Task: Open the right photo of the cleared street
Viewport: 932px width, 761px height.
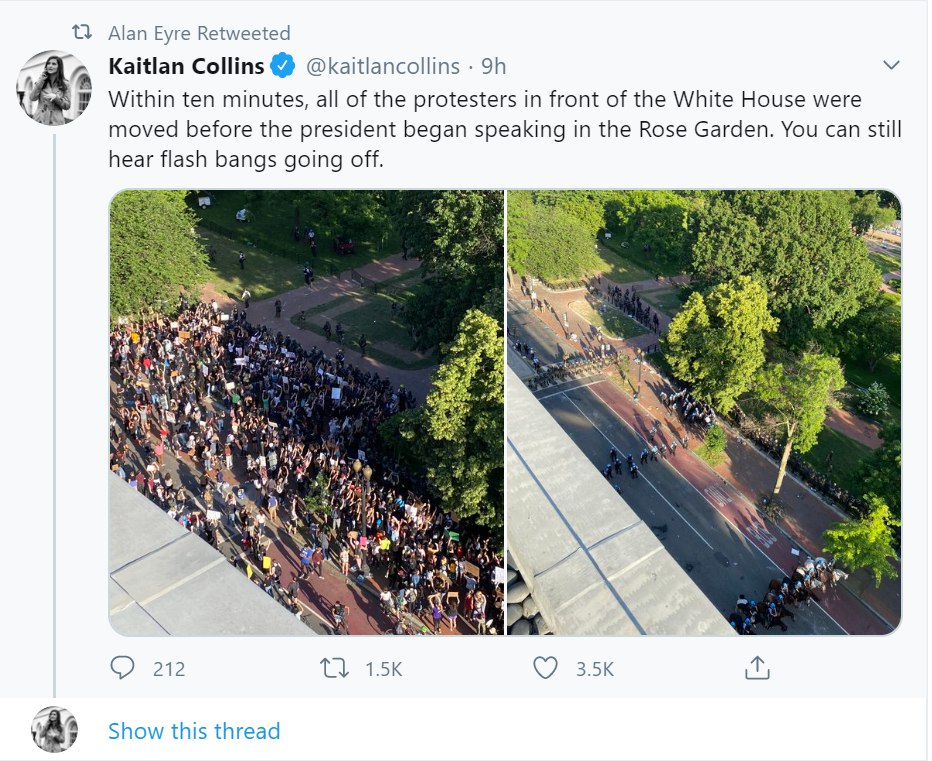Action: [704, 412]
